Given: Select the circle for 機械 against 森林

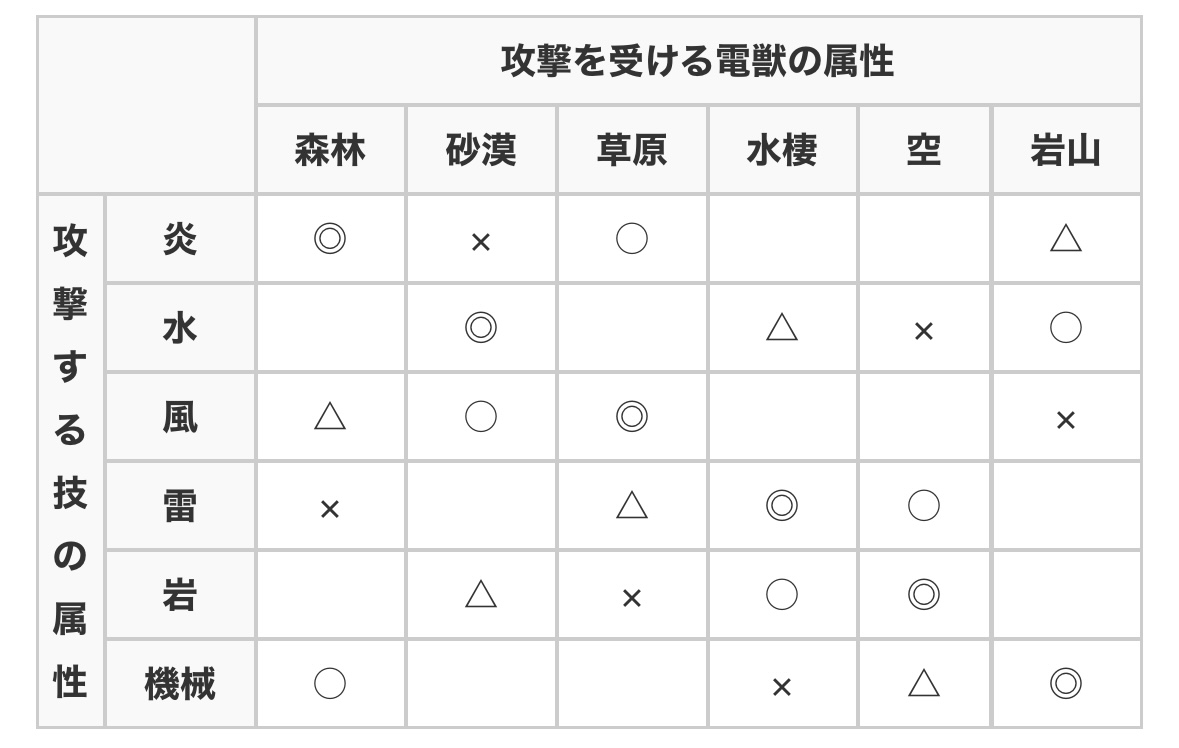Looking at the screenshot, I should [330, 684].
